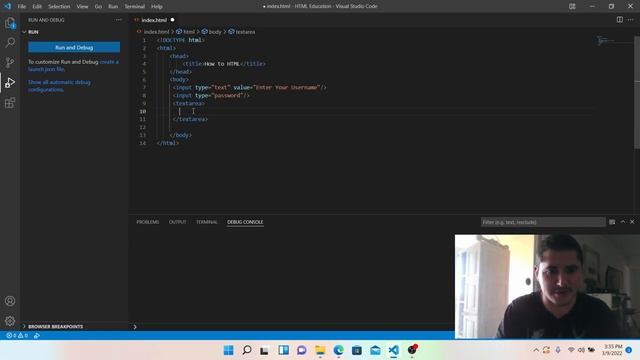The width and height of the screenshot is (640, 360).
Task: Switch to VS Code taskbar icon
Action: click(393, 350)
